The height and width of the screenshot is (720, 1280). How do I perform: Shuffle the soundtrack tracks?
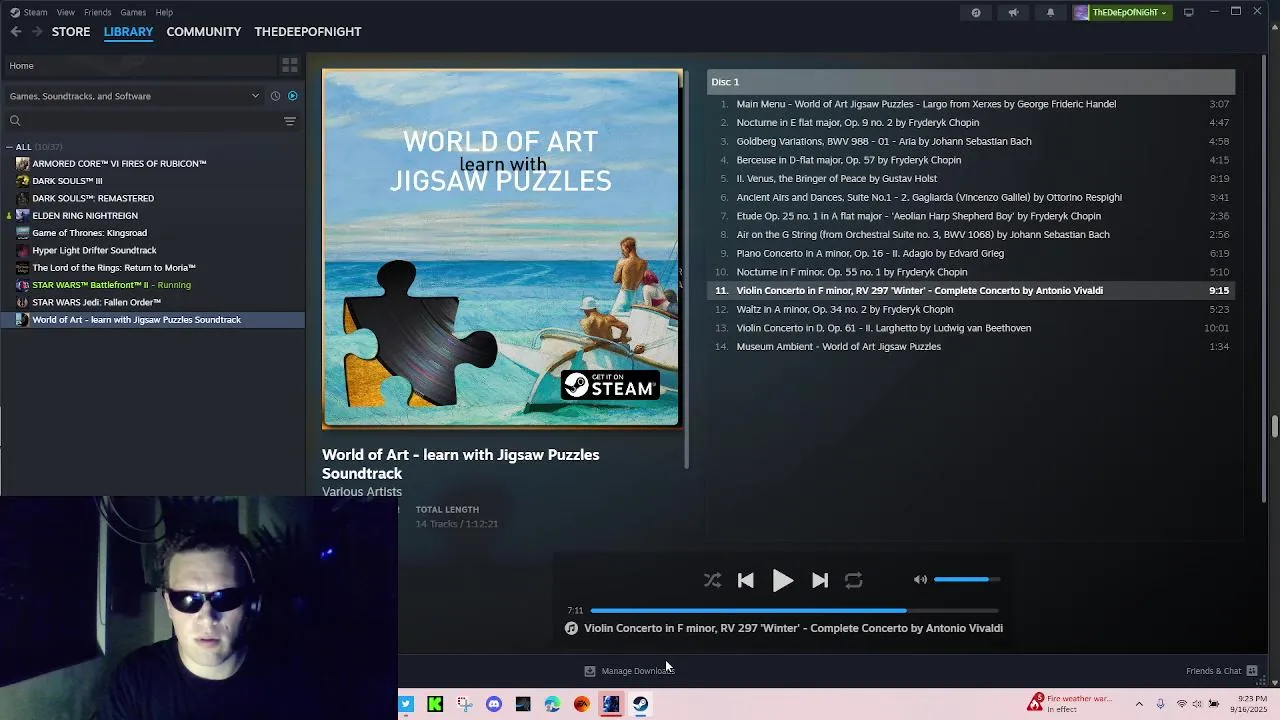(x=712, y=580)
